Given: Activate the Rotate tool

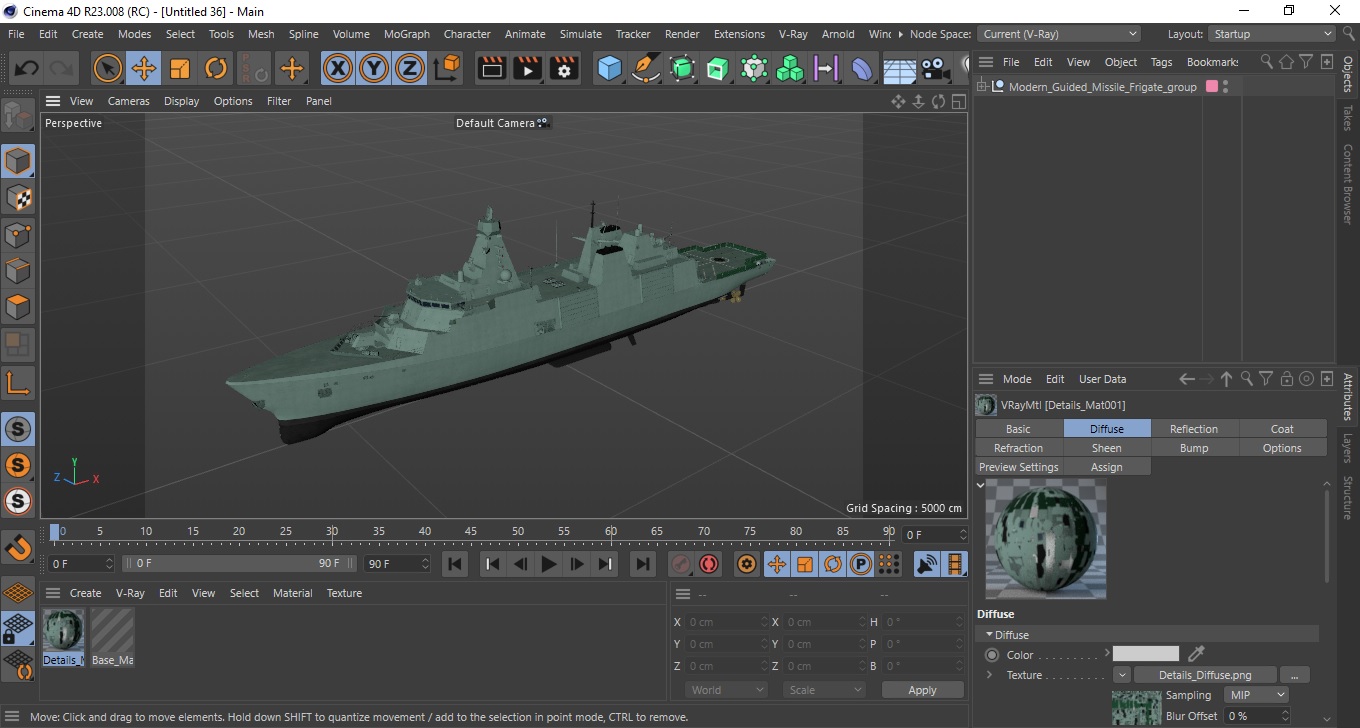Looking at the screenshot, I should pos(216,69).
